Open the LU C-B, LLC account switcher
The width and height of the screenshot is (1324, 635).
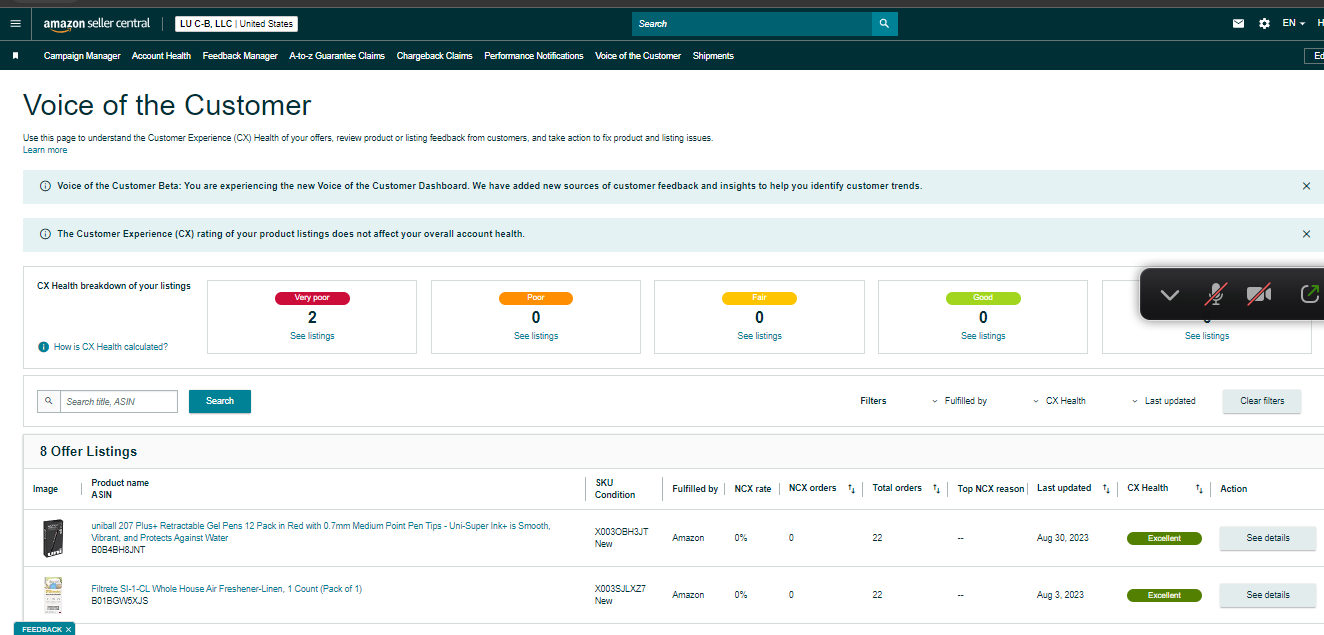(x=236, y=24)
